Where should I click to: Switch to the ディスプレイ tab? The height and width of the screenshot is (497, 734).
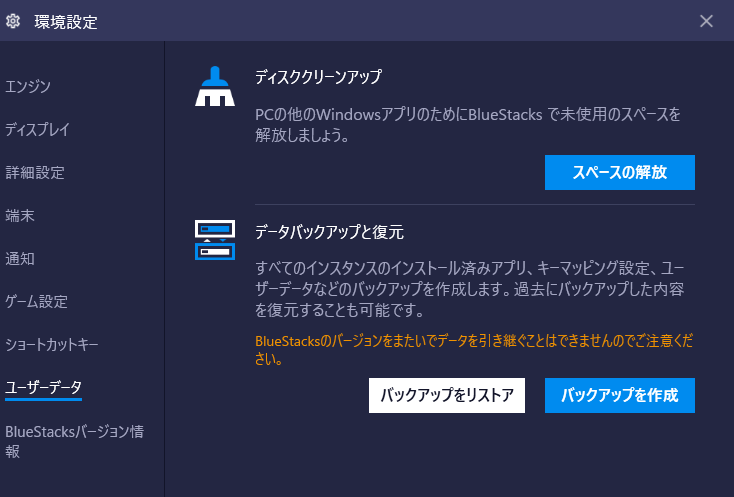(x=37, y=129)
